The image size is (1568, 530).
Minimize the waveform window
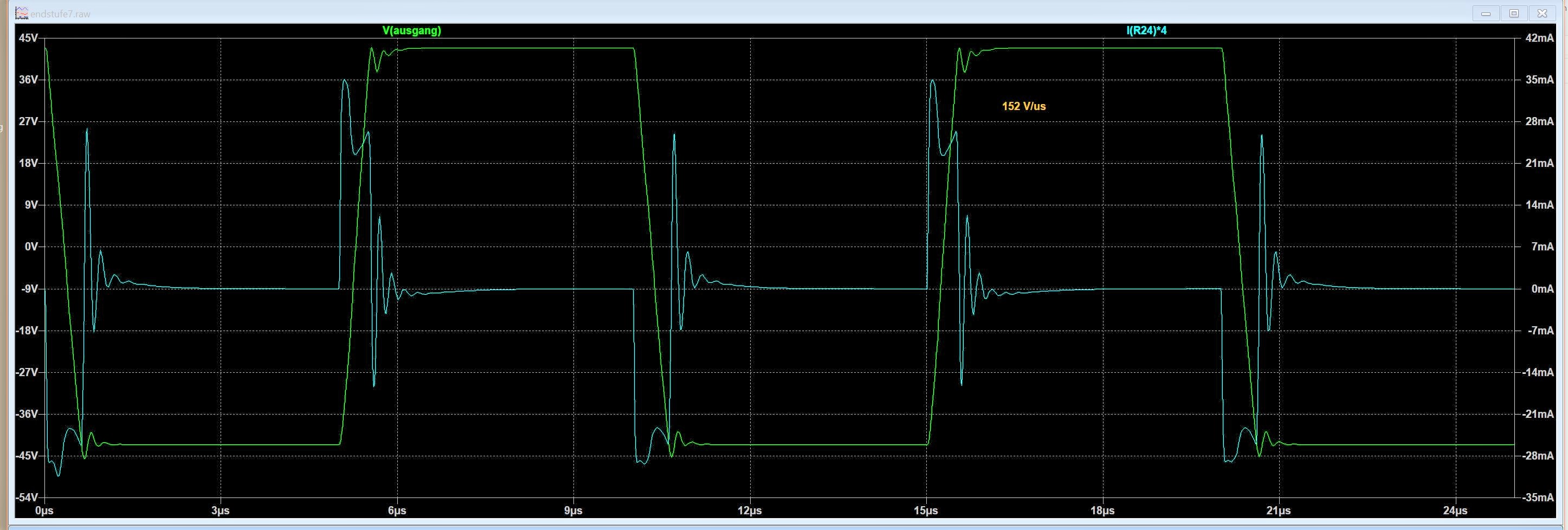point(1486,14)
